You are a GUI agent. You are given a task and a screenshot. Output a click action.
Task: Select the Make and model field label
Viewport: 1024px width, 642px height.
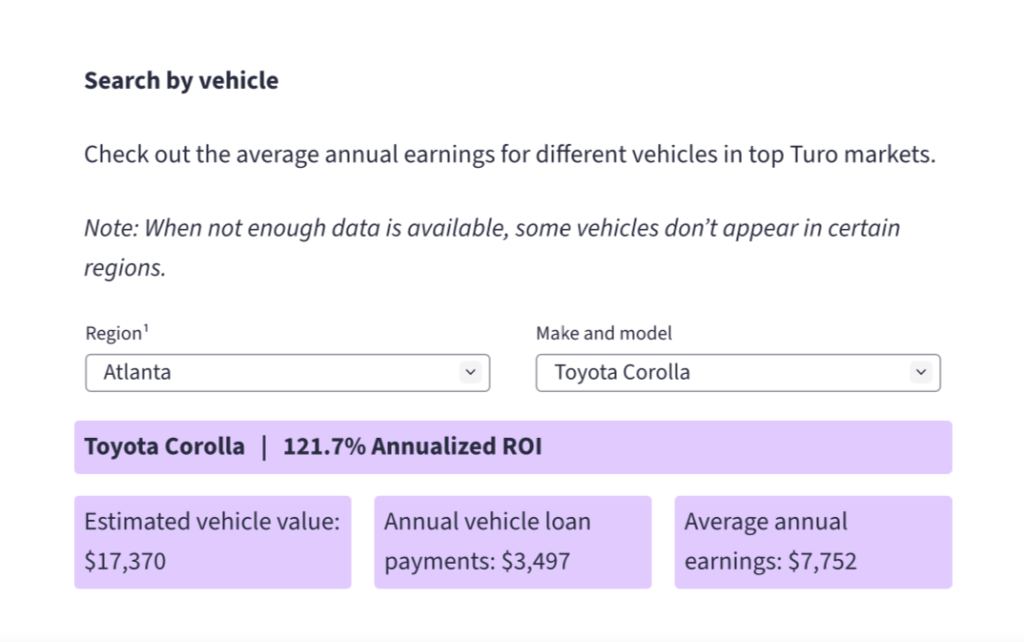(603, 332)
